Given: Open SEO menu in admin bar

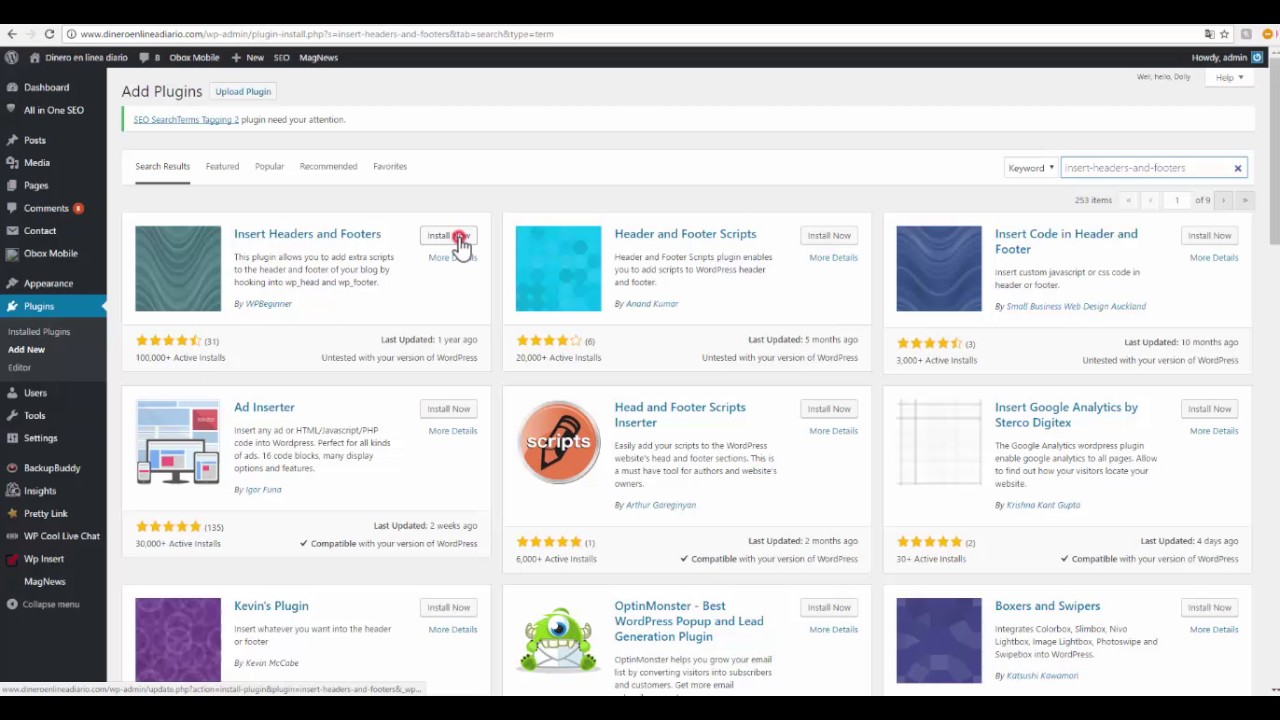Looking at the screenshot, I should click(x=281, y=57).
